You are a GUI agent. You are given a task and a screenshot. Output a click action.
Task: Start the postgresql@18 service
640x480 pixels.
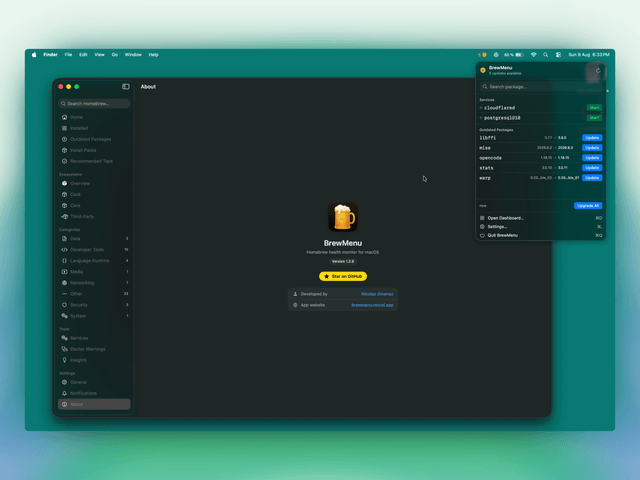click(594, 118)
